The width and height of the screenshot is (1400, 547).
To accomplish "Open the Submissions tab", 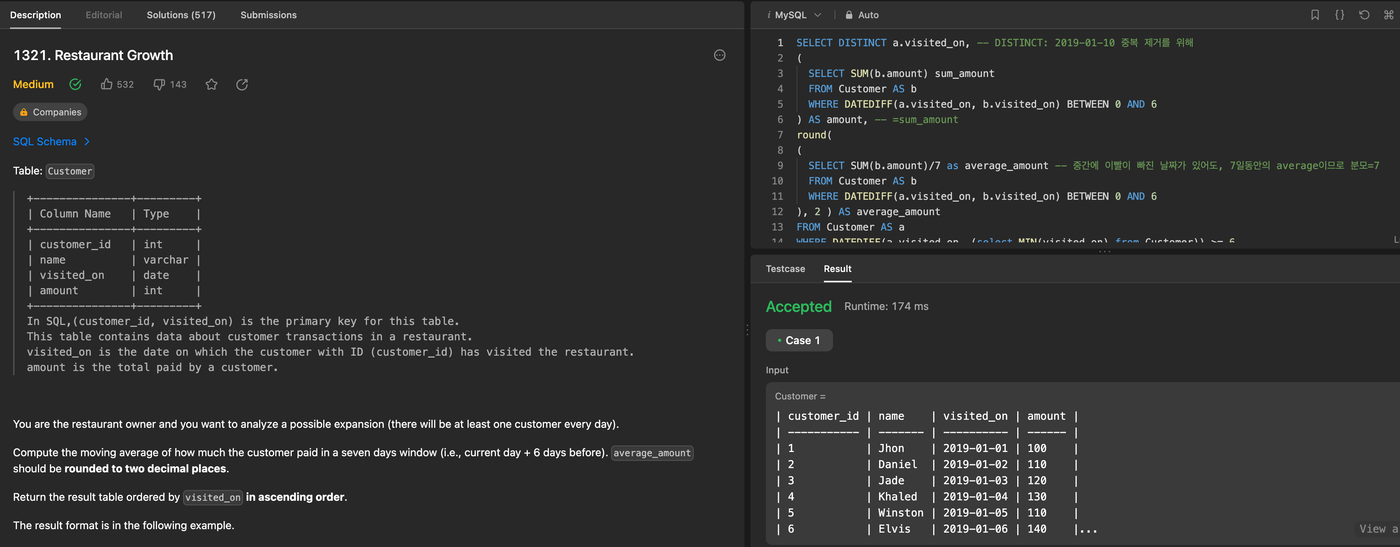I will pos(268,15).
